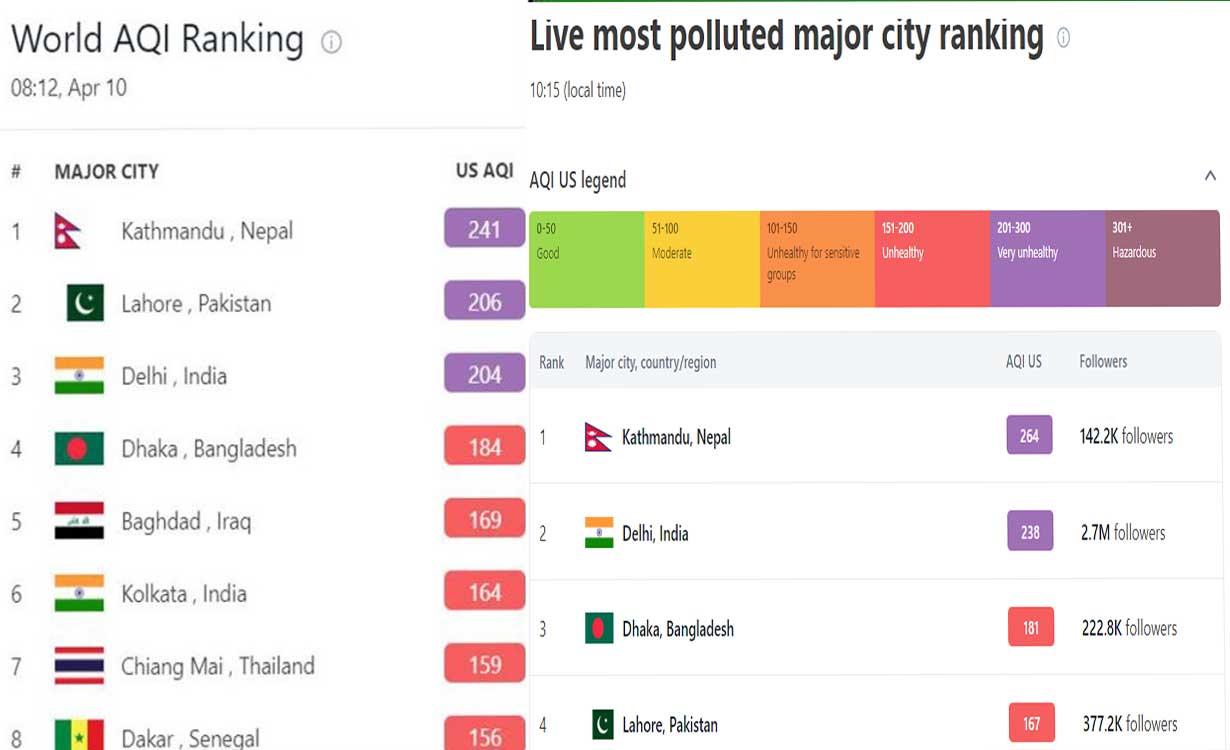
Task: Click the 181 AQI badge for Dhaka
Action: click(1030, 628)
